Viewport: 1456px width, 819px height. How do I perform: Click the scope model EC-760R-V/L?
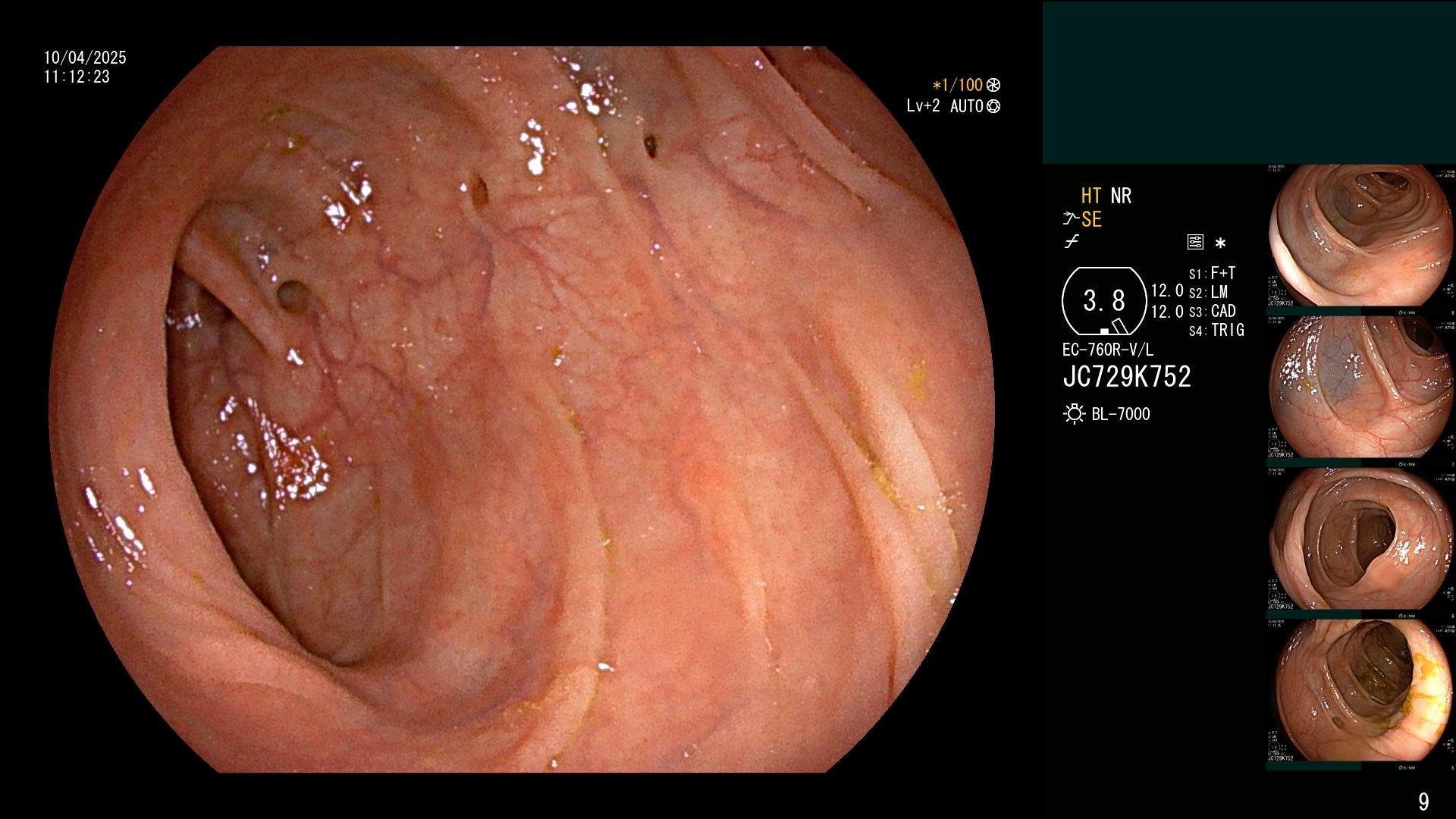[1108, 350]
